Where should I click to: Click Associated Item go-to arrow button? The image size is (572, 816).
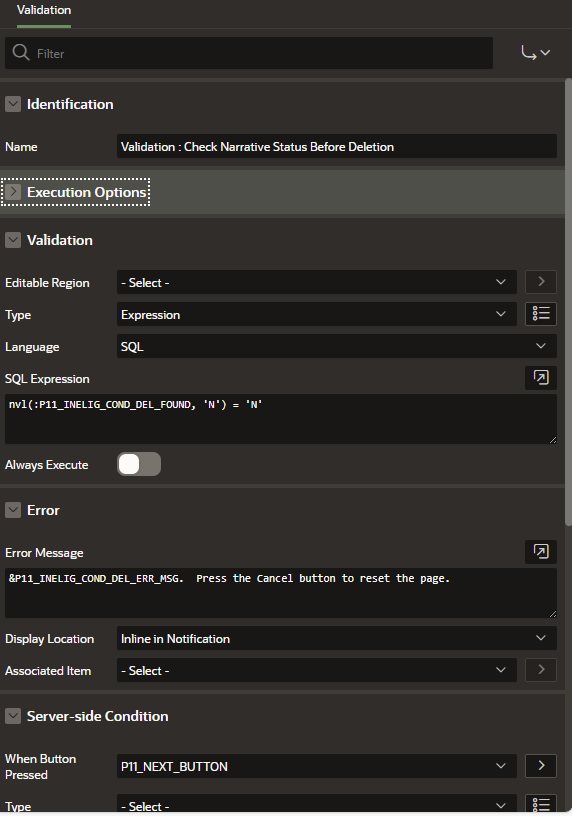point(541,670)
